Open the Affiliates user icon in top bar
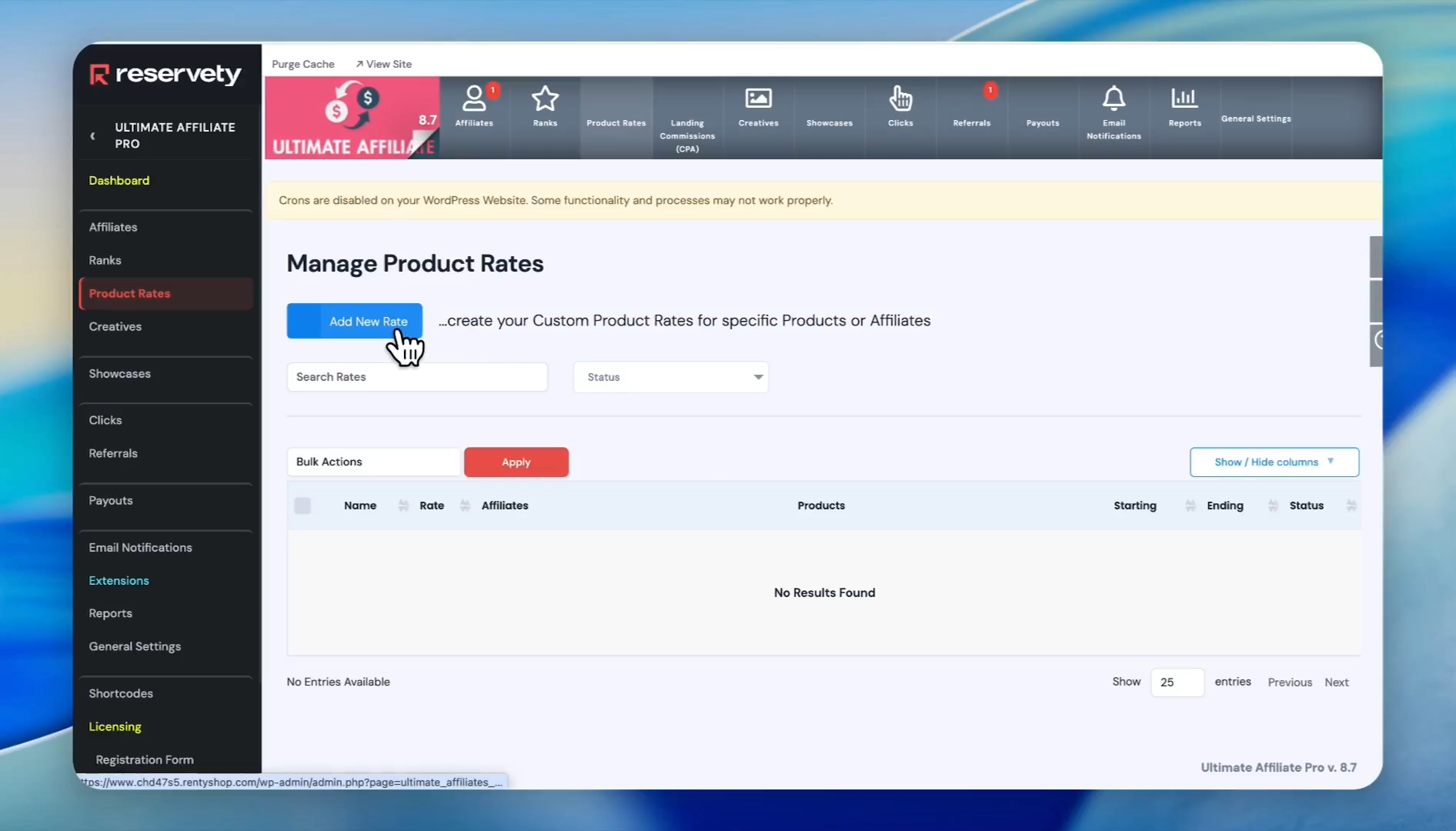 tap(474, 99)
